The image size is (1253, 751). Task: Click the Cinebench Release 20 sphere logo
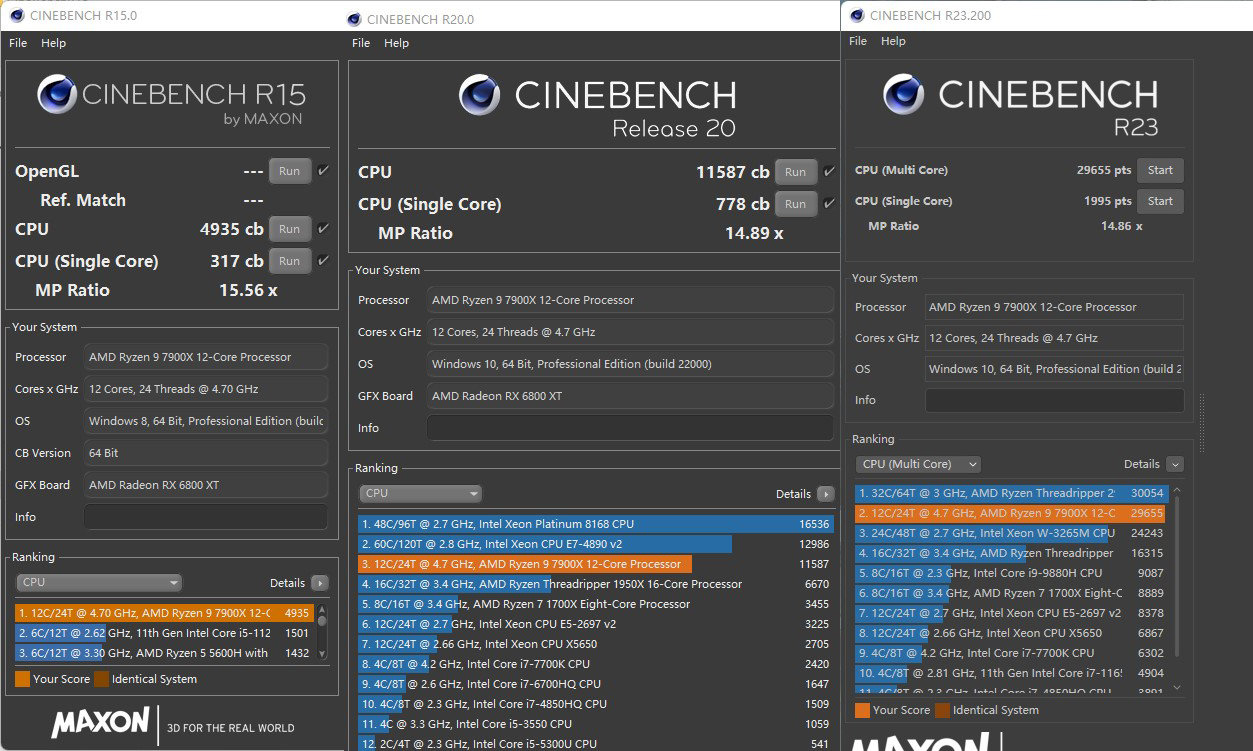[x=479, y=95]
